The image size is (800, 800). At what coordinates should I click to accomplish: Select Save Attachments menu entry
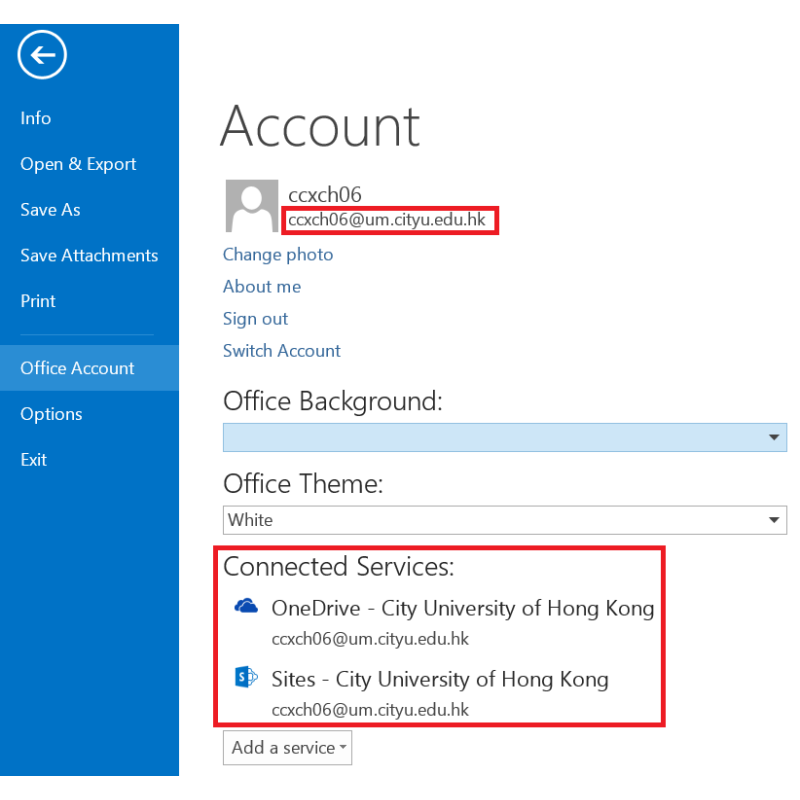89,255
